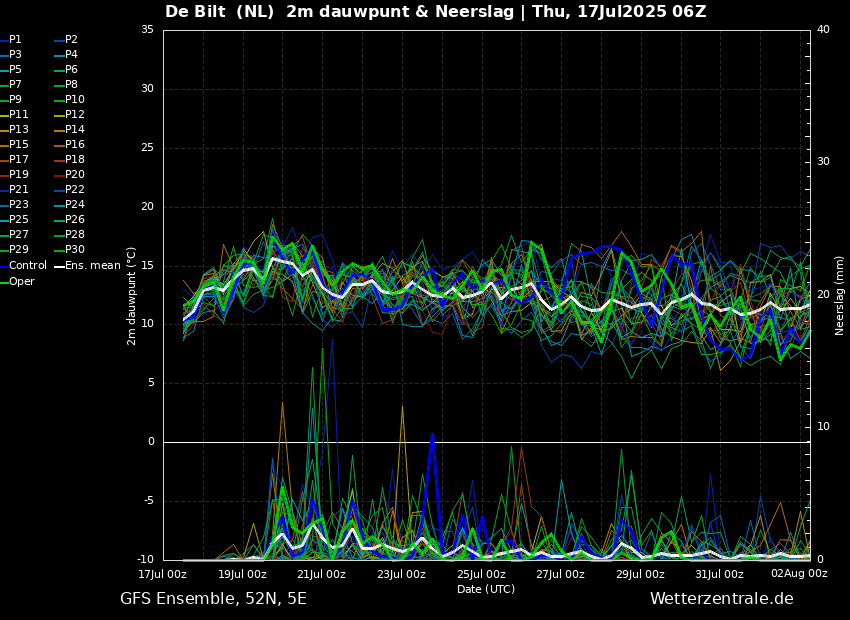Click the P14 legend line swatch
Image resolution: width=850 pixels, height=620 pixels.
coord(59,130)
